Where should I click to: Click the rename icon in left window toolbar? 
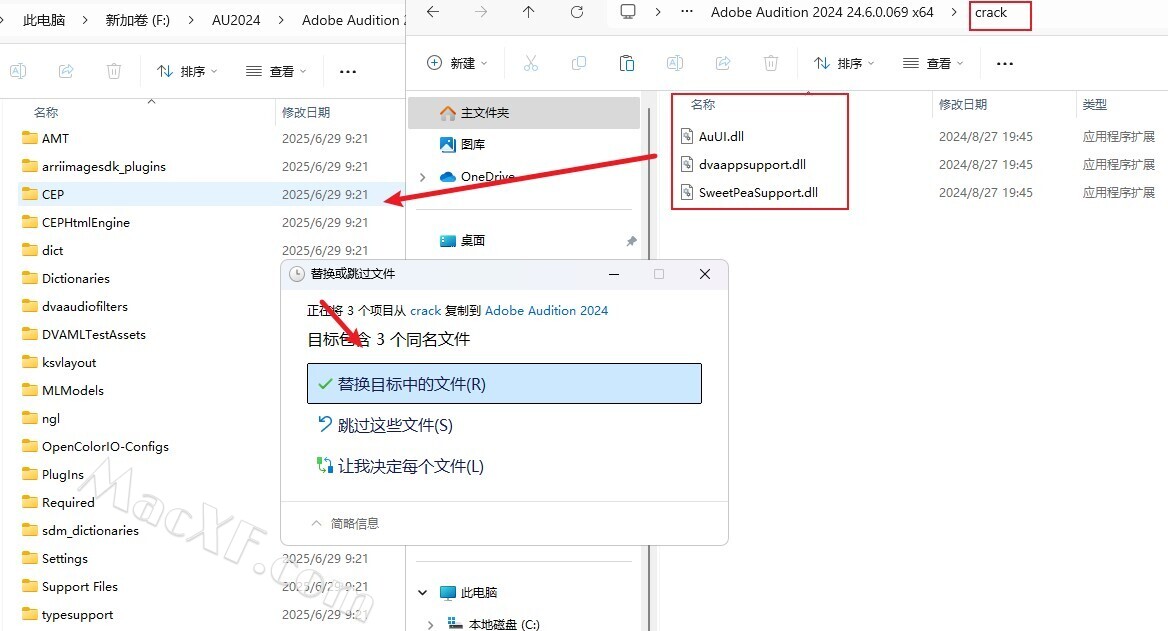[x=18, y=71]
